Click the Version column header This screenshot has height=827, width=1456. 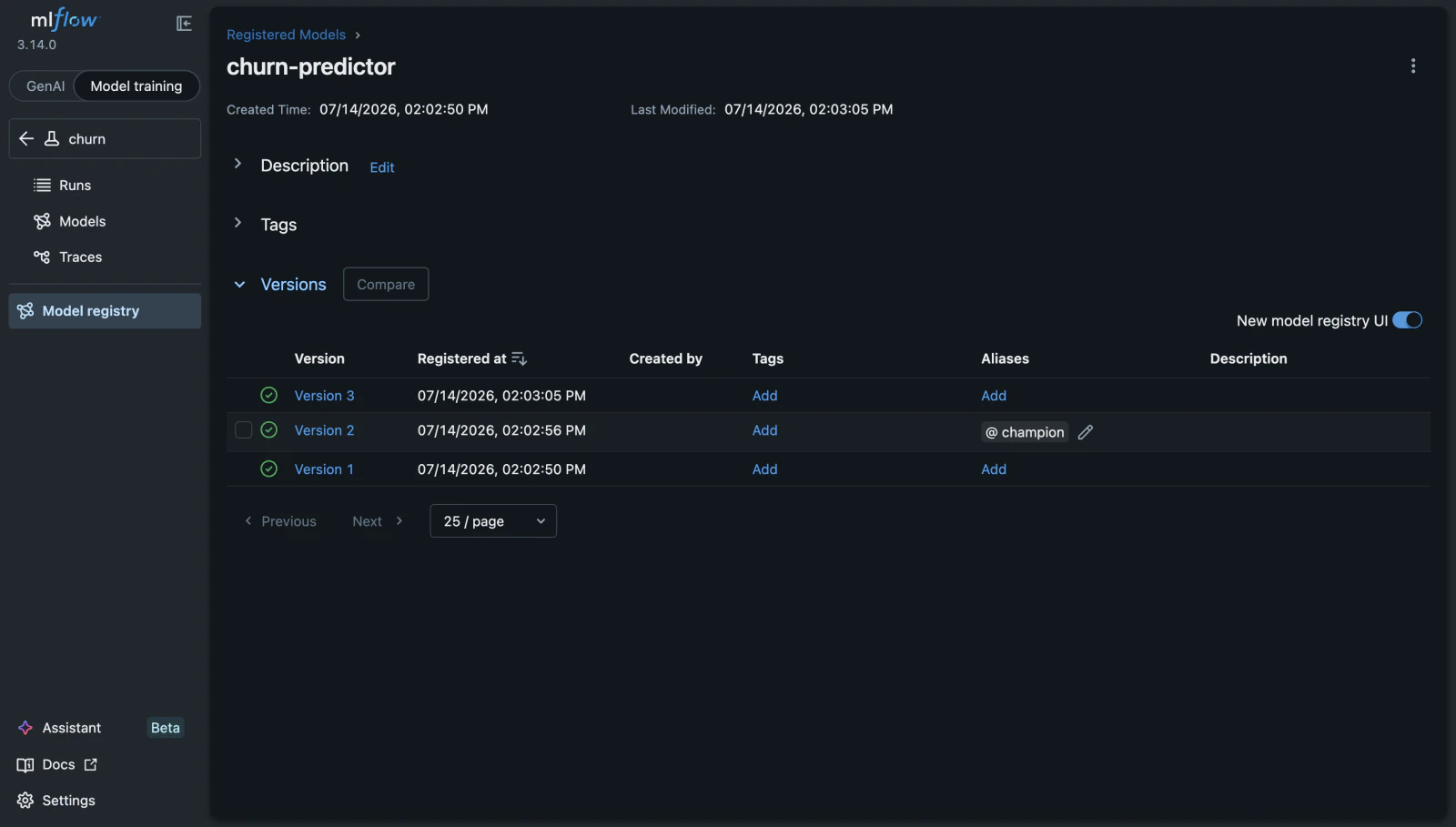tap(319, 358)
